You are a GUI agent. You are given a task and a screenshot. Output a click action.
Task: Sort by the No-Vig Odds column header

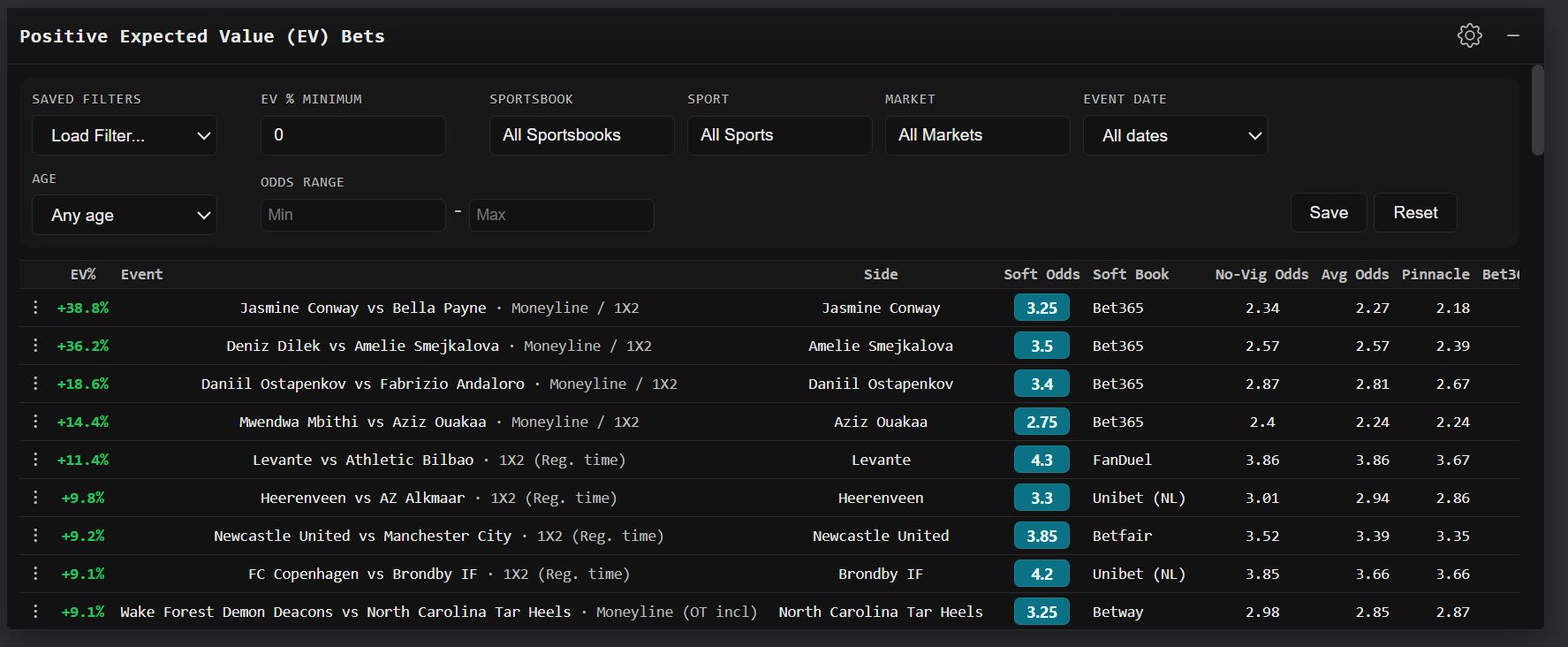click(1261, 274)
